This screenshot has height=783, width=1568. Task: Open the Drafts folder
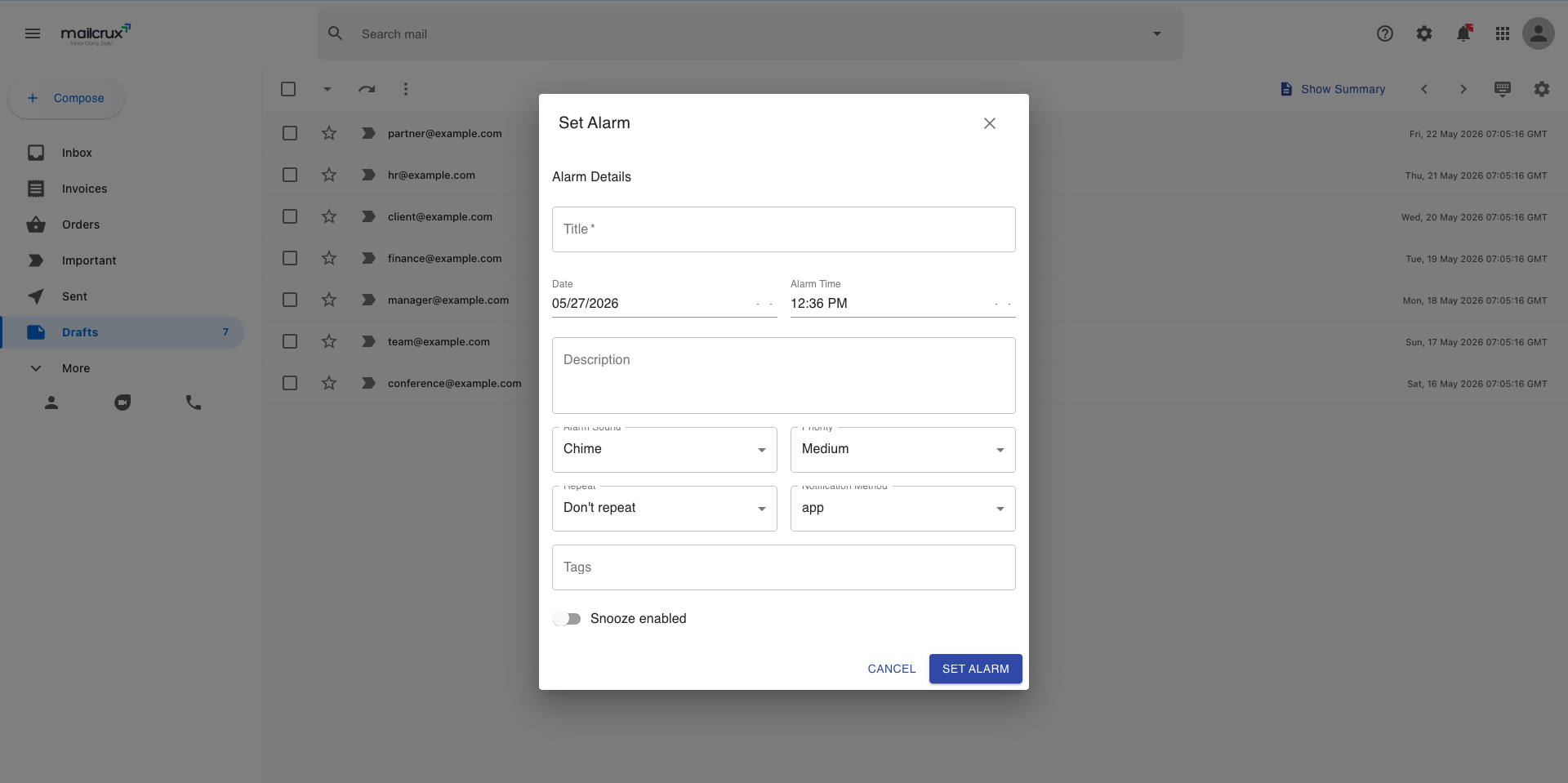122,332
